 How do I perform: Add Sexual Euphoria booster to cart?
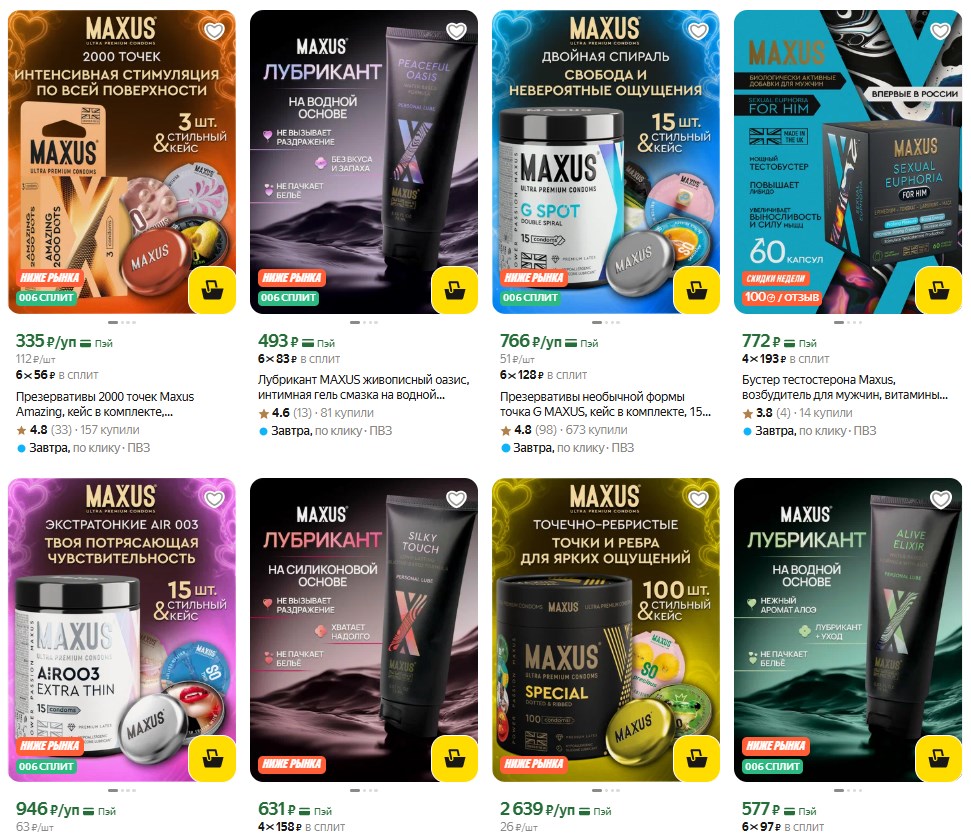[x=939, y=289]
